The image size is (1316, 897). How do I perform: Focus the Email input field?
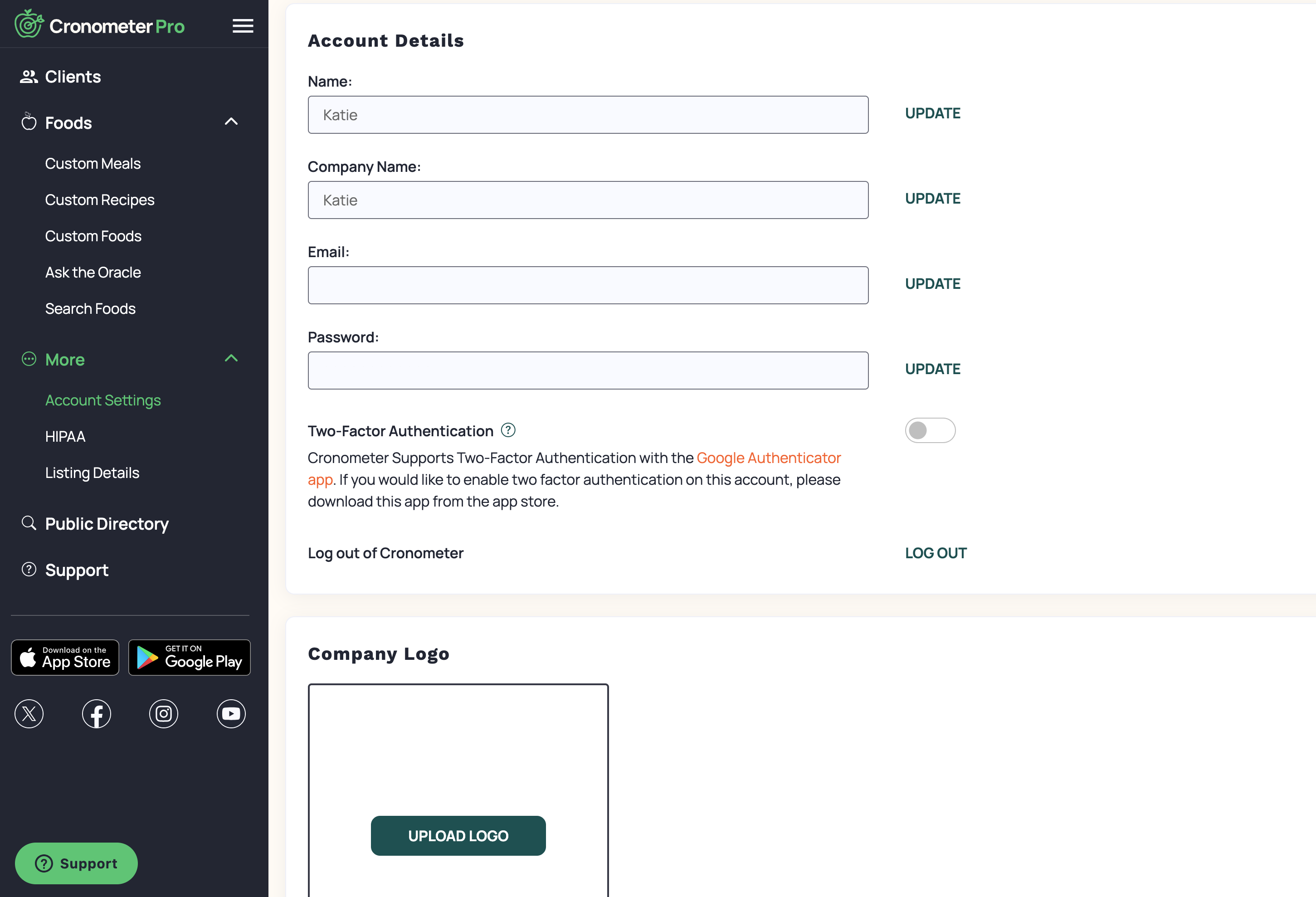point(588,285)
